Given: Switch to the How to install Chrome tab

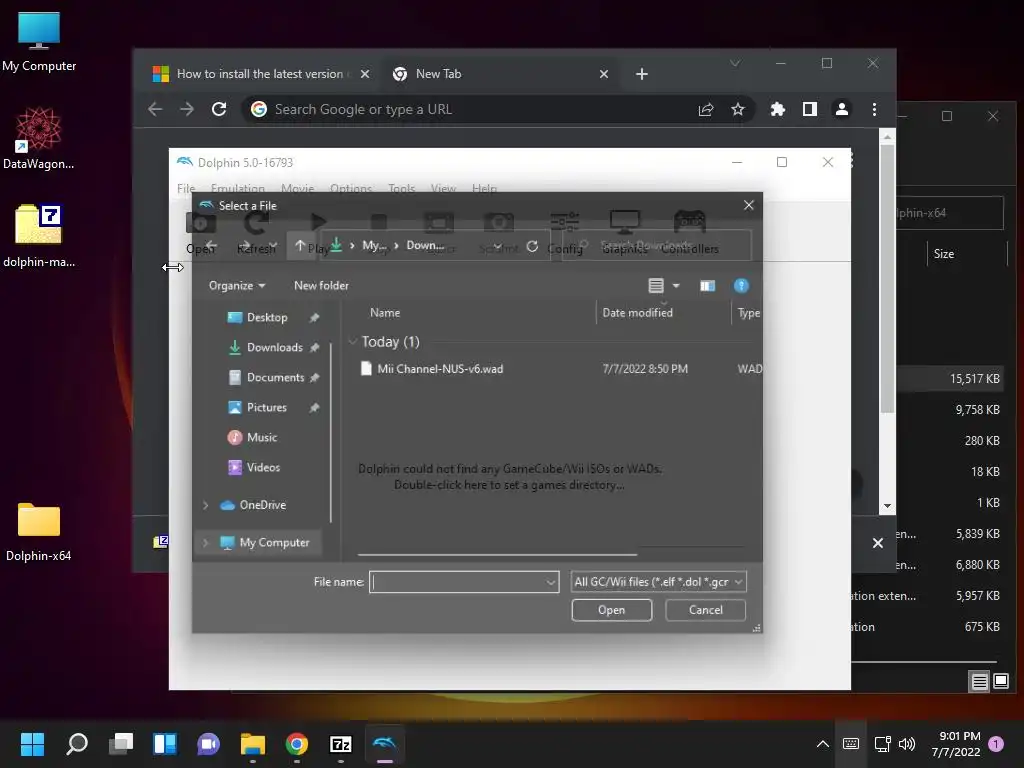Looking at the screenshot, I should tap(259, 74).
